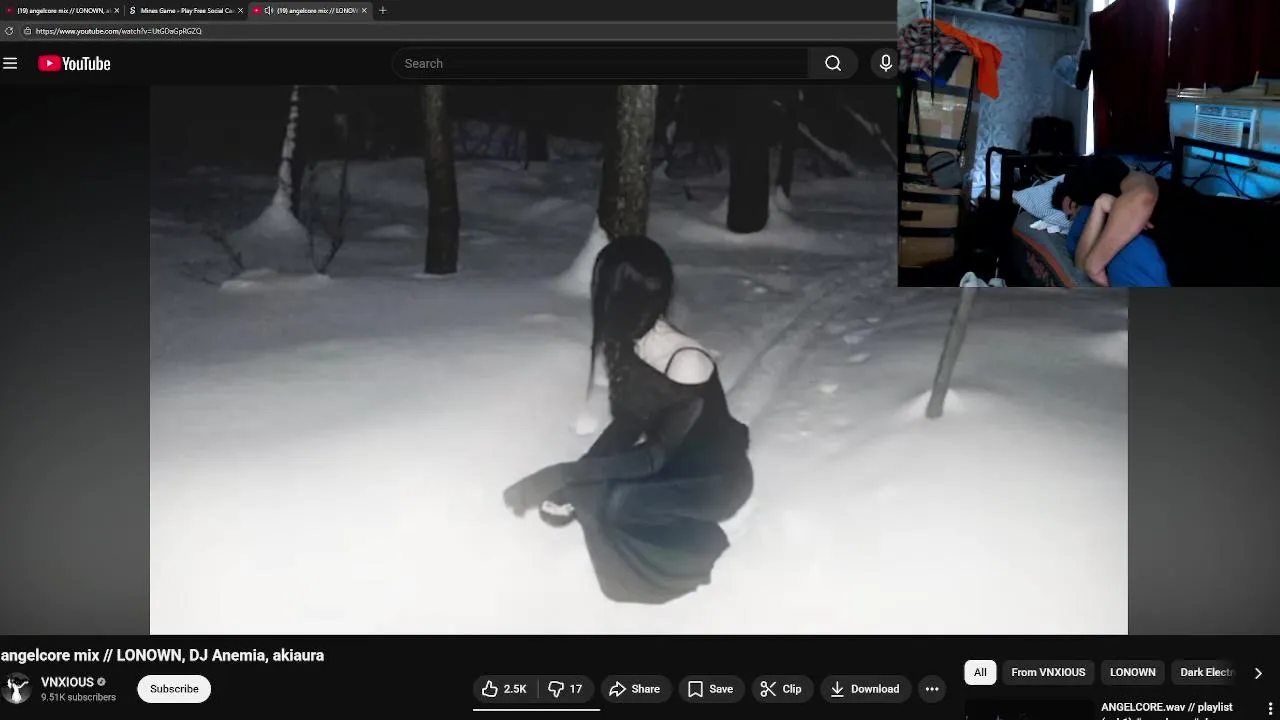Image resolution: width=1280 pixels, height=720 pixels.
Task: Click the video player to pause
Action: (x=639, y=360)
